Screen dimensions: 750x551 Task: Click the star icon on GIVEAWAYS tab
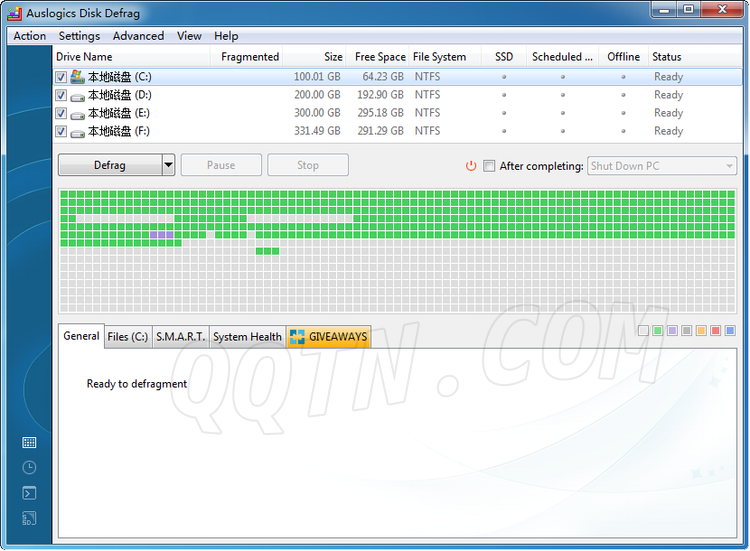(297, 337)
